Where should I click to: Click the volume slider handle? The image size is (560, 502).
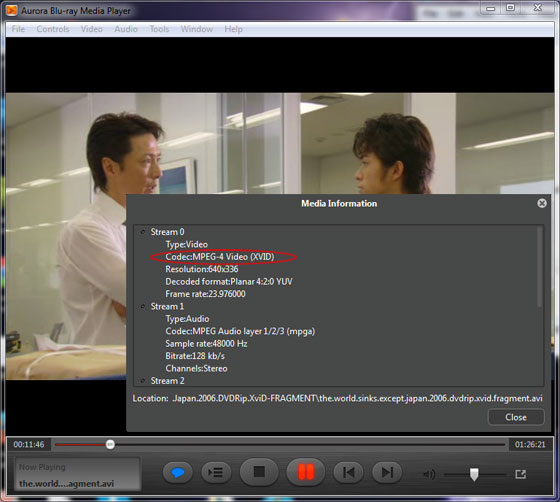474,475
